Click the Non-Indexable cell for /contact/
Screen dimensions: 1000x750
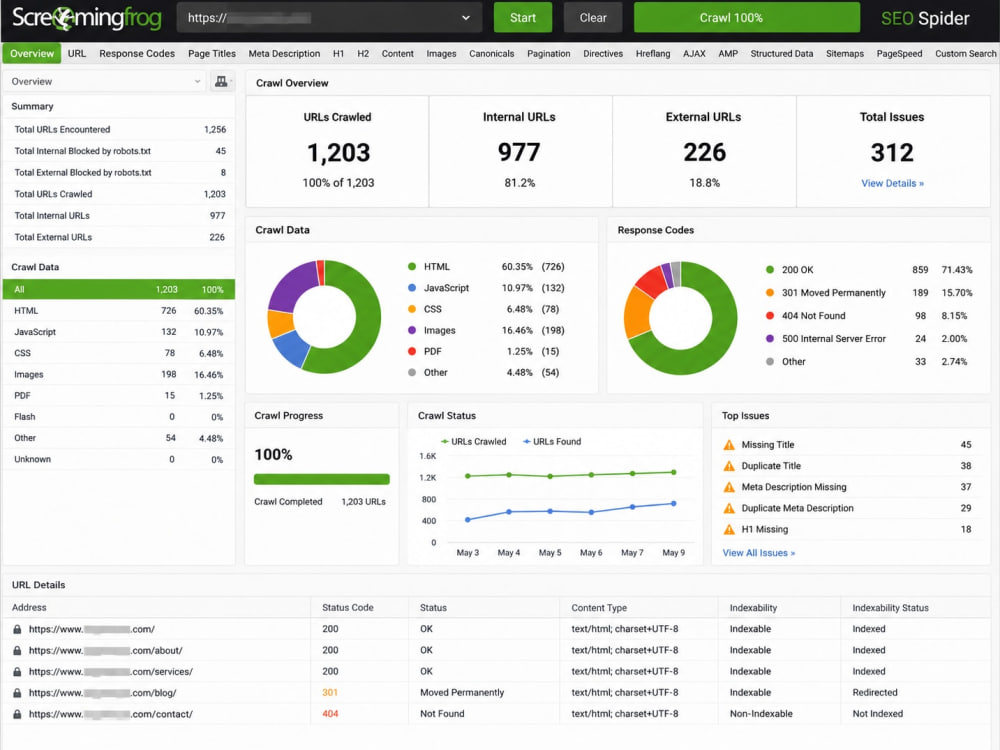(761, 714)
